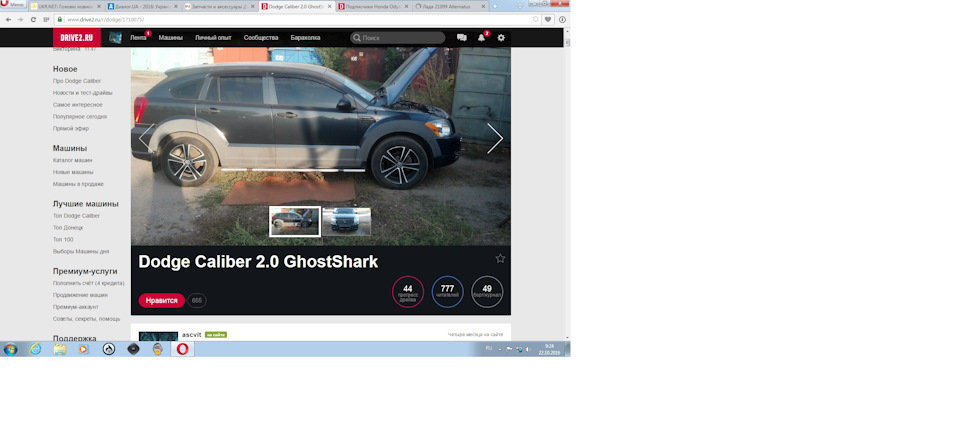Reload the page with the refresh icon
960x429 pixels.
(x=33, y=20)
